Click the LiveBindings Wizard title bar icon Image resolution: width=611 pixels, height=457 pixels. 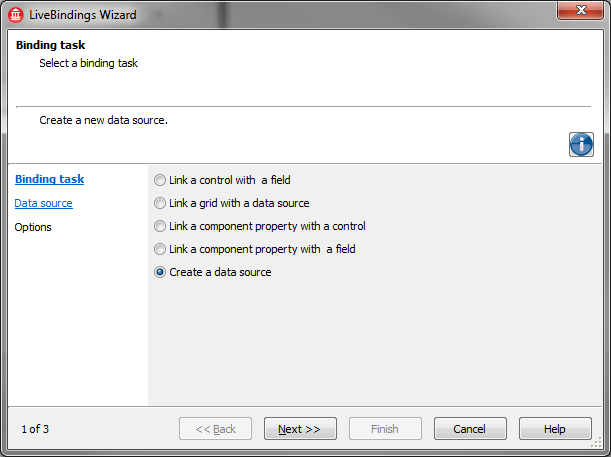[17, 15]
